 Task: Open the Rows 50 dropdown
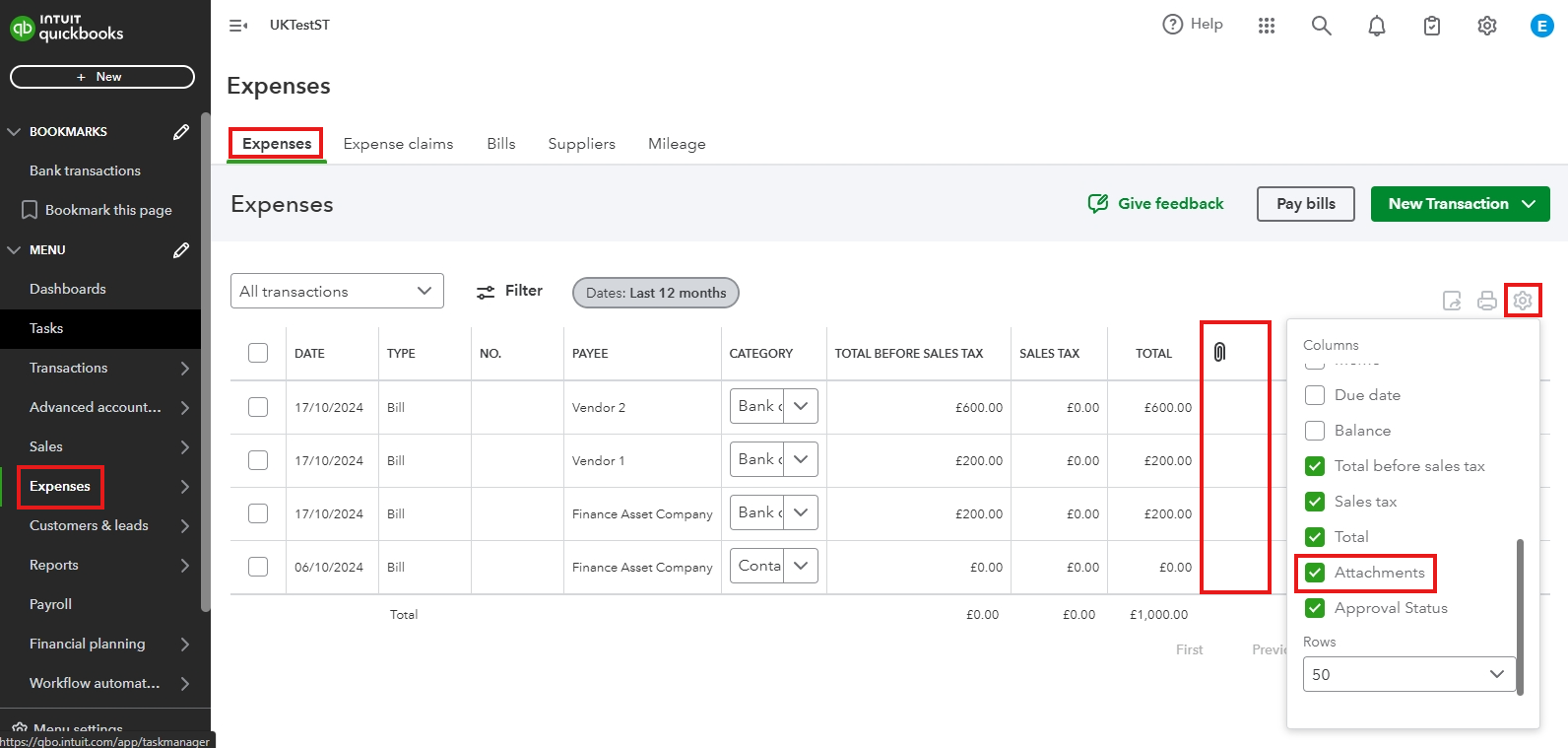click(1409, 674)
